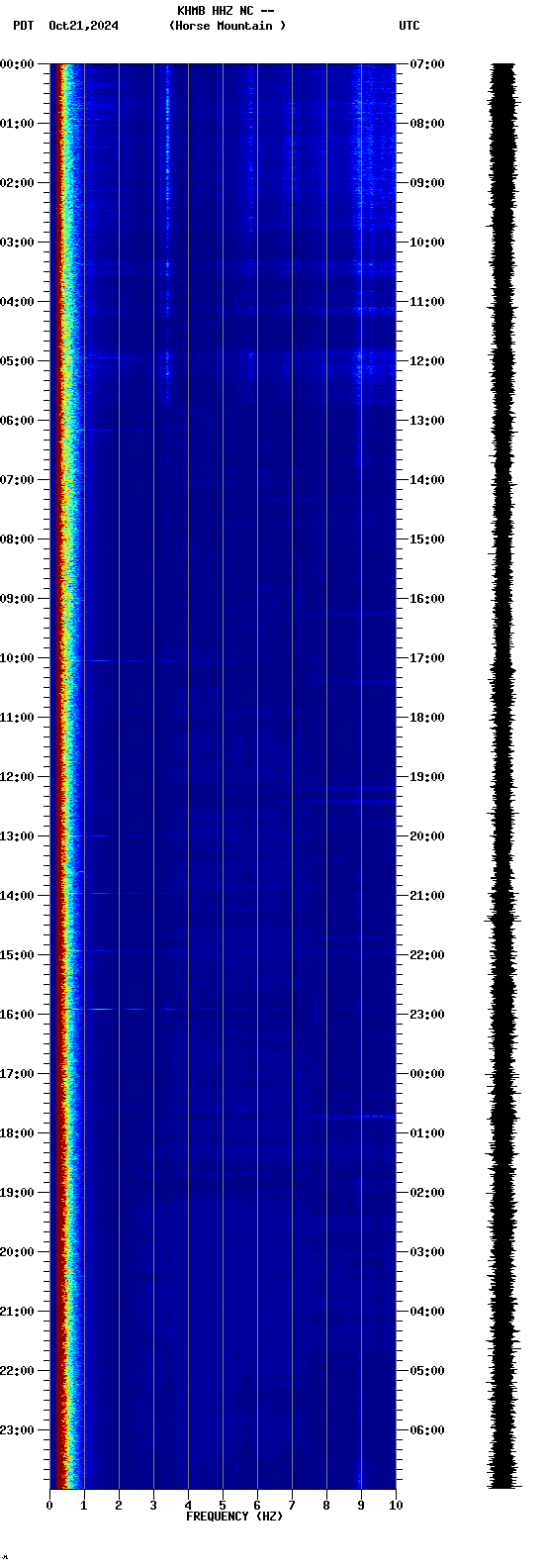Click the 00:00 UTC time label

427,1074
